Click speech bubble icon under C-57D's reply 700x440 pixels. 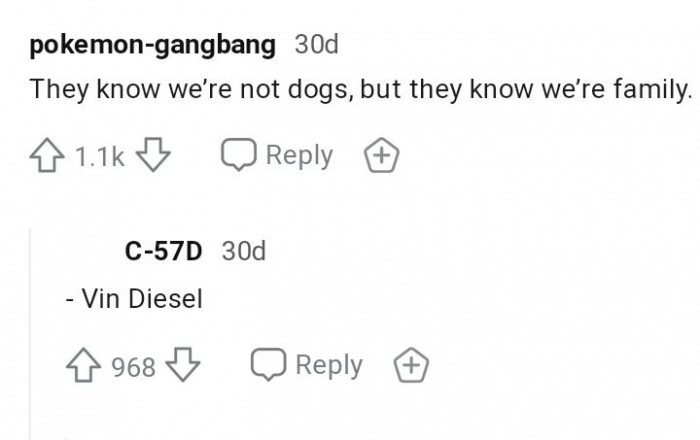click(x=268, y=366)
